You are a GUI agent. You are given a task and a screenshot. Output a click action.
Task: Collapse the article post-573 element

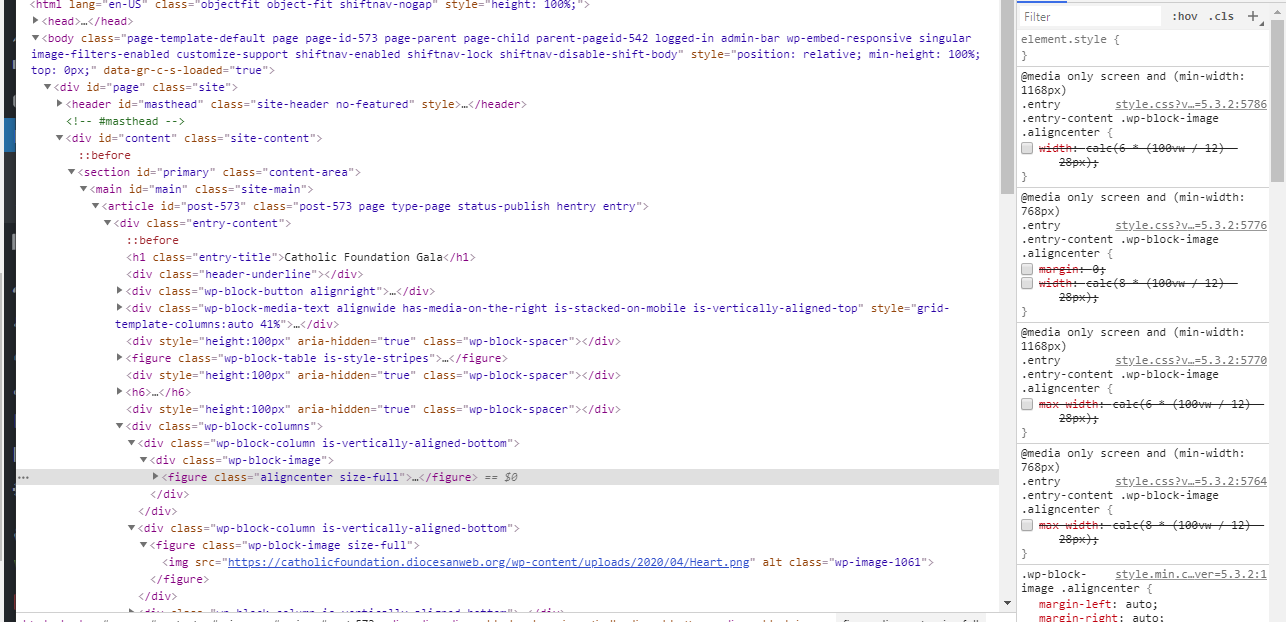[96, 207]
